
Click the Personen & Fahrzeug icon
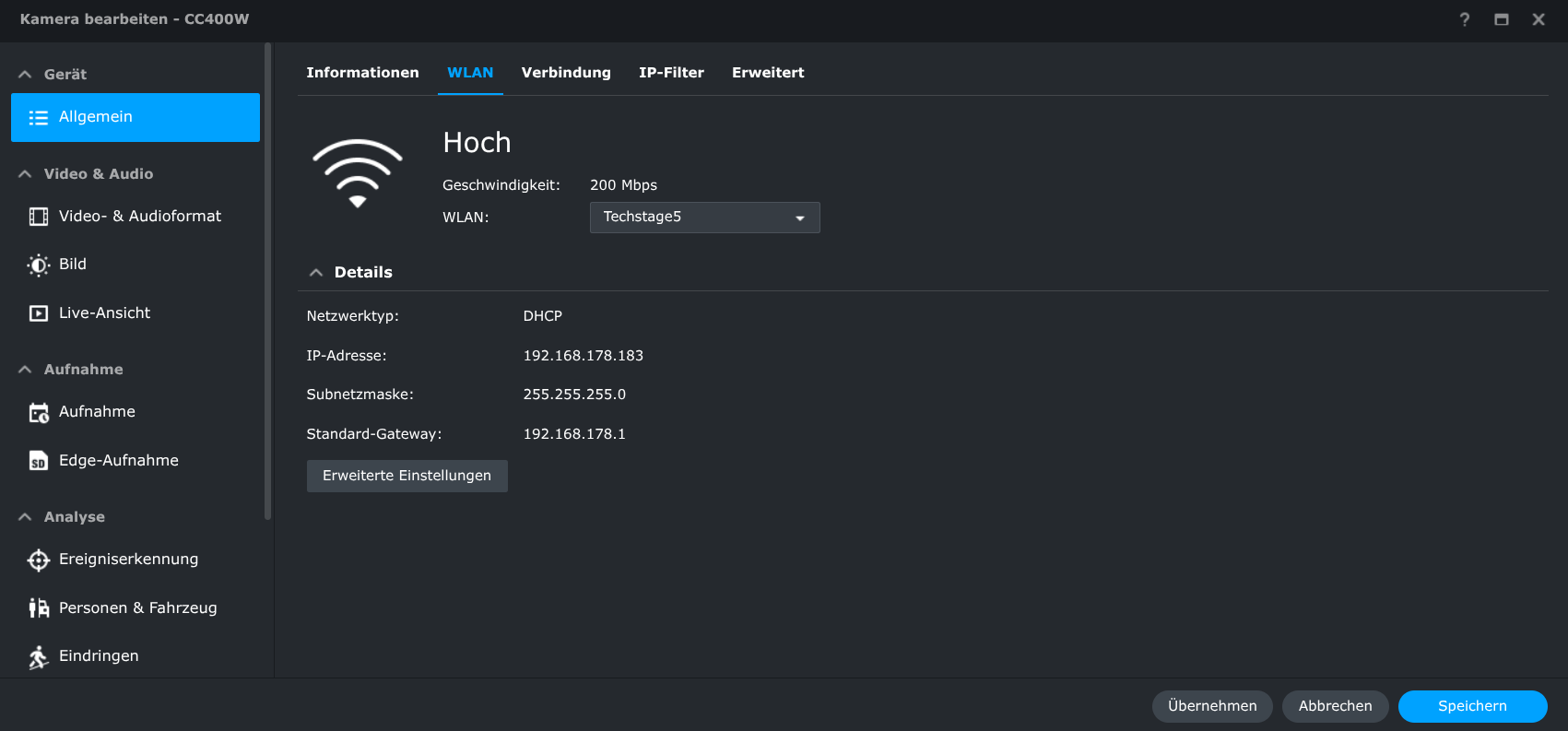tap(38, 608)
